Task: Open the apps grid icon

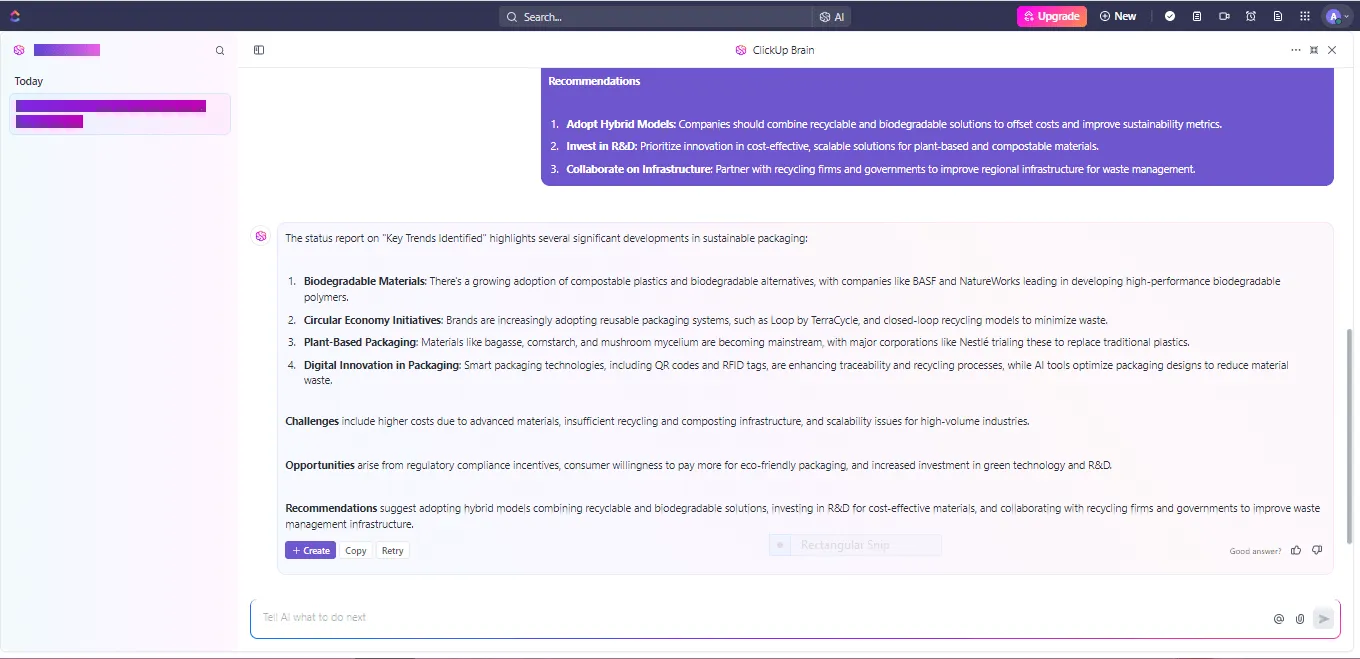Action: pyautogui.click(x=1305, y=16)
